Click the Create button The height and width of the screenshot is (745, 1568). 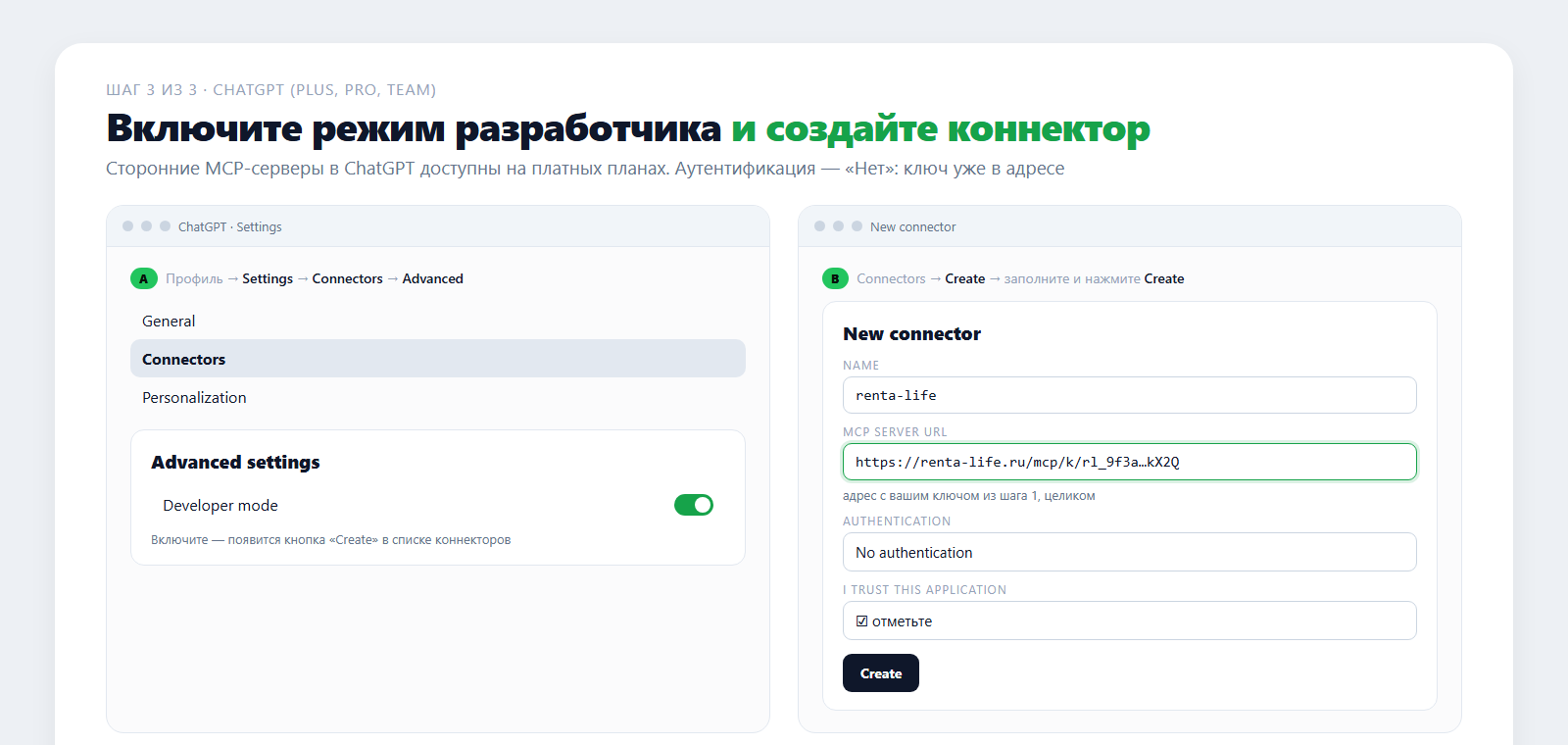click(881, 673)
